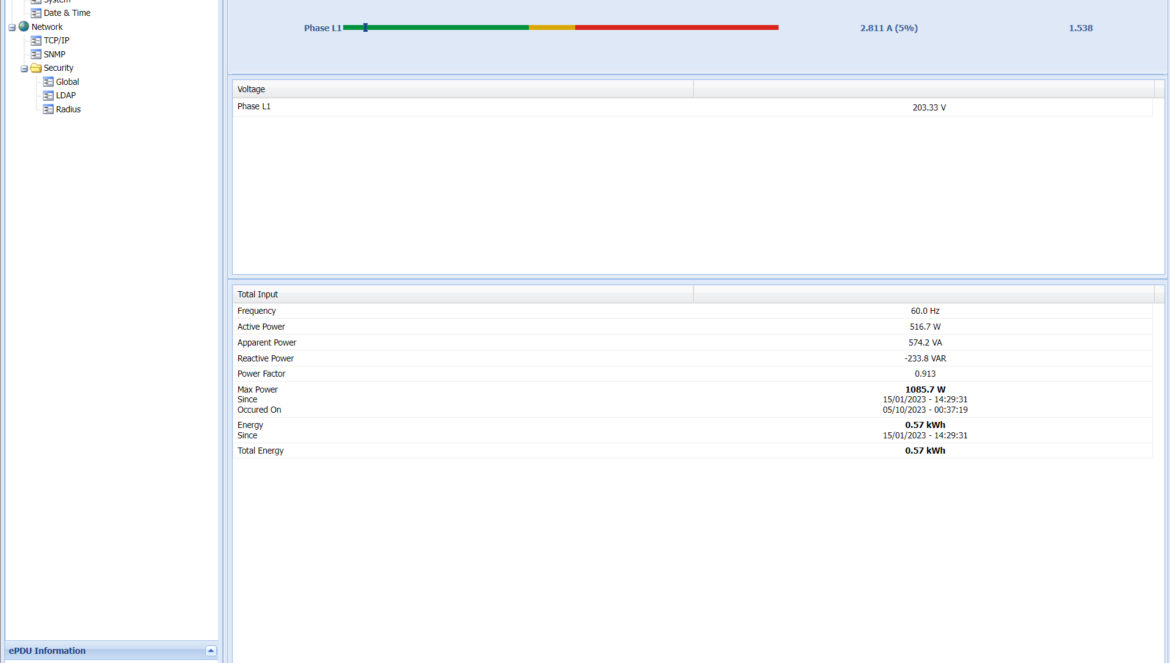Click the globe icon beside Network
1170x663 pixels.
click(x=24, y=27)
